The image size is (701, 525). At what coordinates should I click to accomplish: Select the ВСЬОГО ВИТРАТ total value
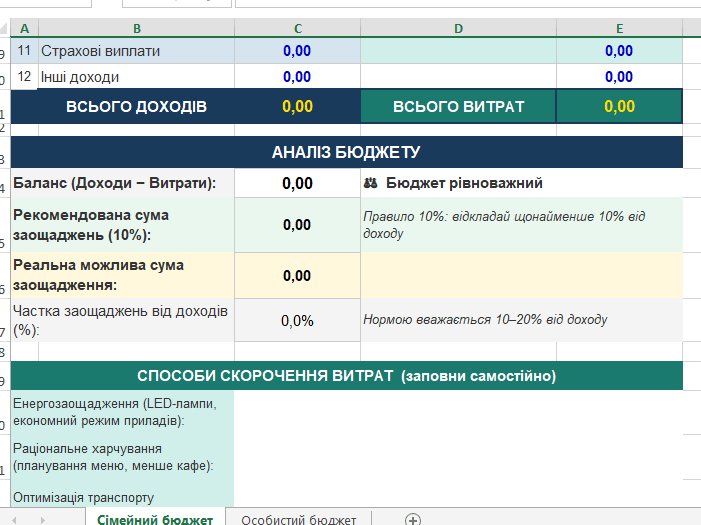point(620,106)
